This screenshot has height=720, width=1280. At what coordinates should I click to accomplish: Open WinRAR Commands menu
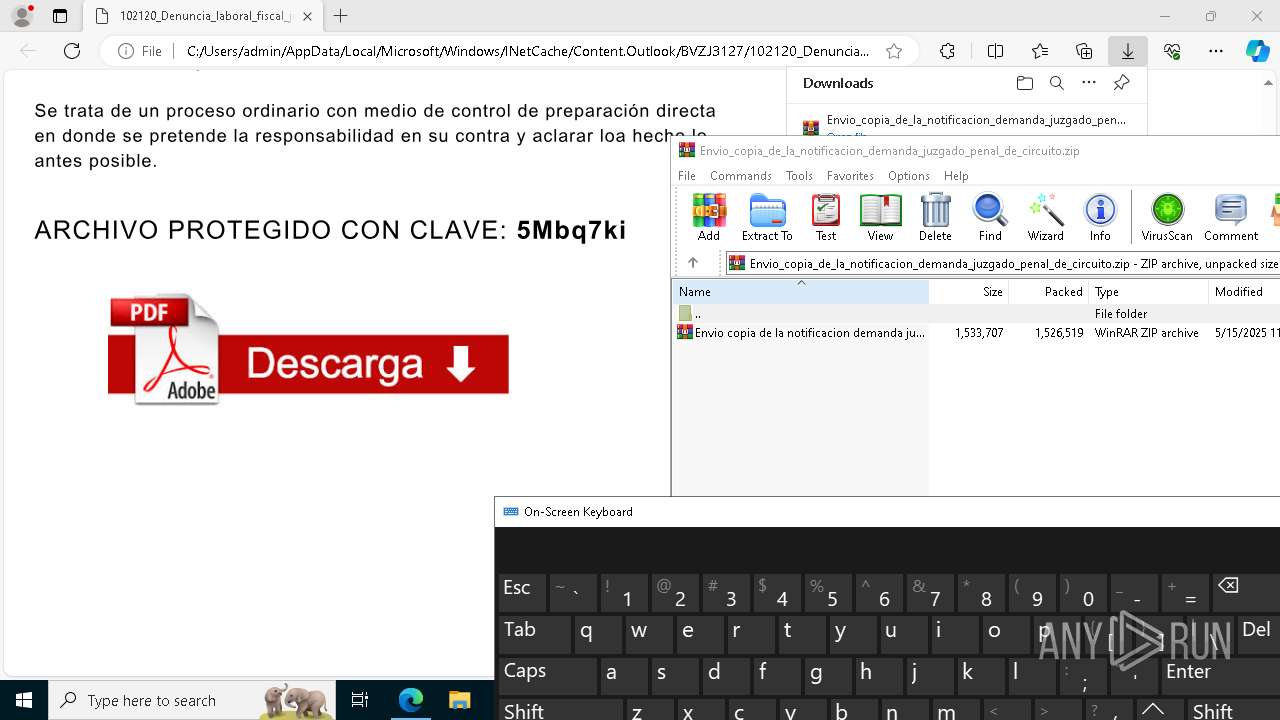(741, 176)
